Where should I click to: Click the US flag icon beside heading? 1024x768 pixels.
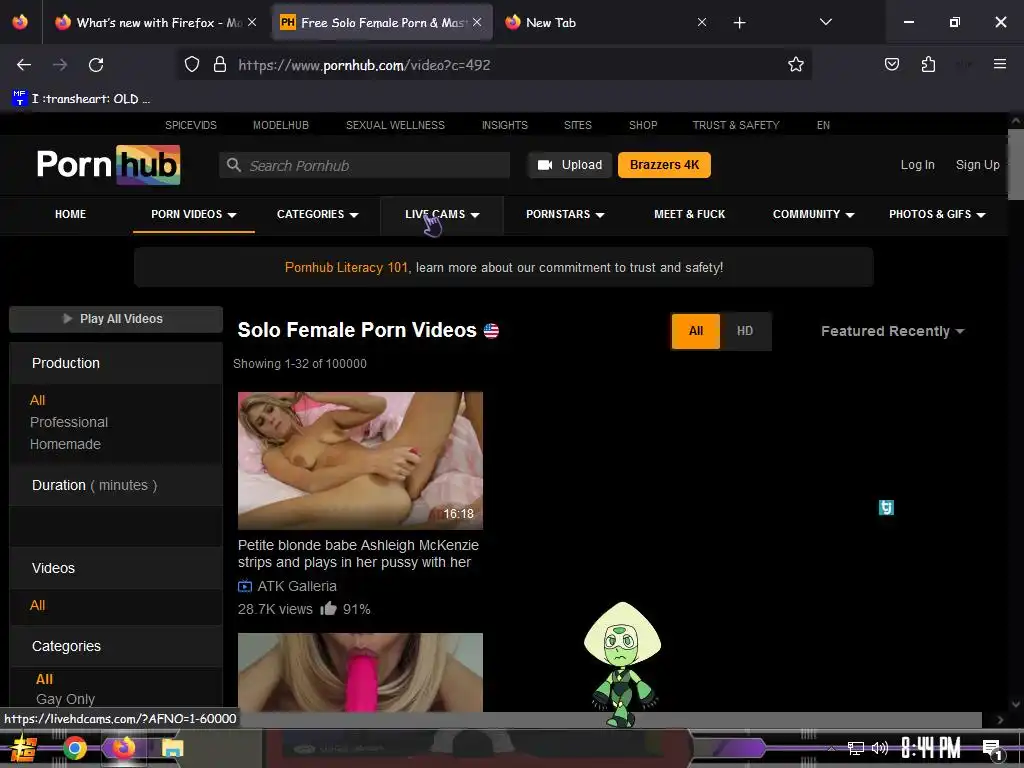491,330
